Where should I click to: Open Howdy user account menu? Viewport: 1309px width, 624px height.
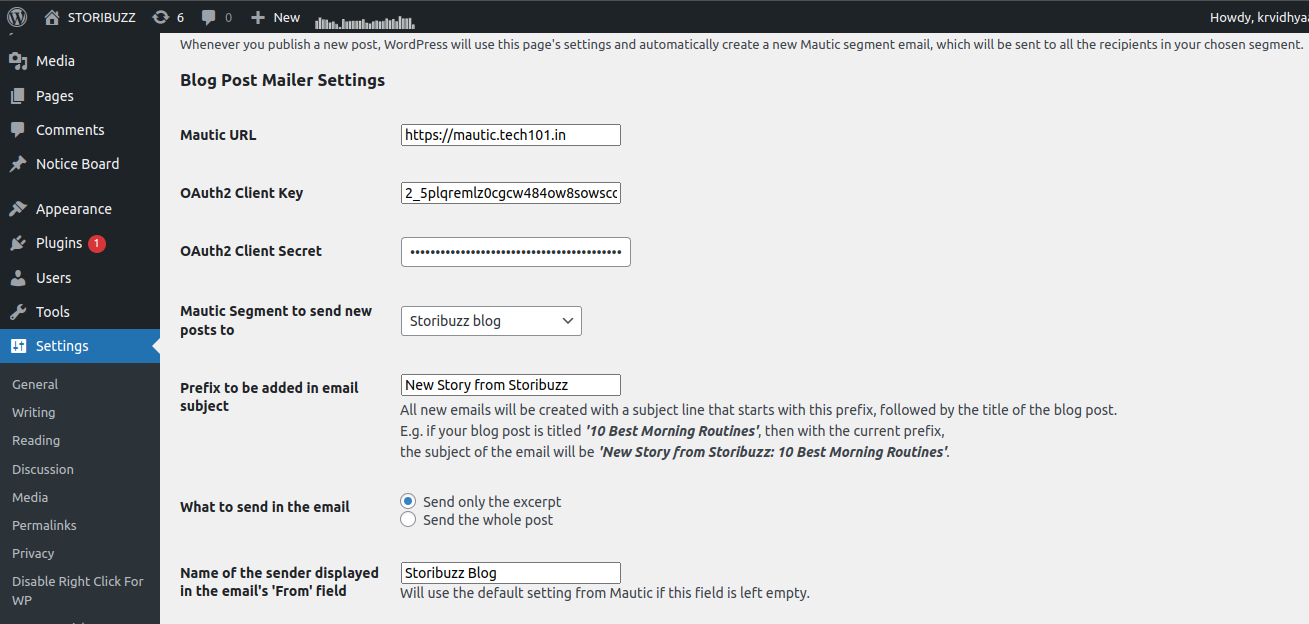click(x=1259, y=17)
